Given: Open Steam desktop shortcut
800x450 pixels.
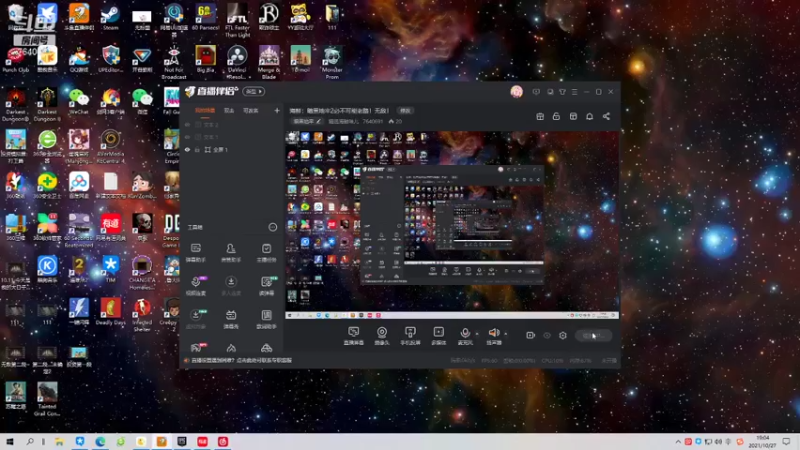Looking at the screenshot, I should [x=110, y=18].
